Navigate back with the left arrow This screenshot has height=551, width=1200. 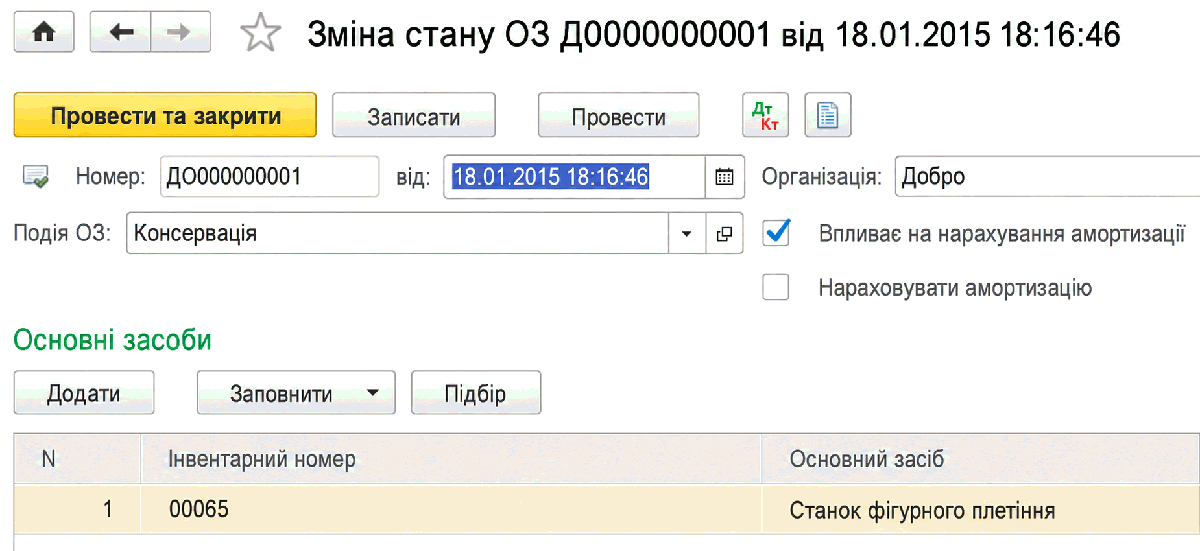(x=120, y=33)
